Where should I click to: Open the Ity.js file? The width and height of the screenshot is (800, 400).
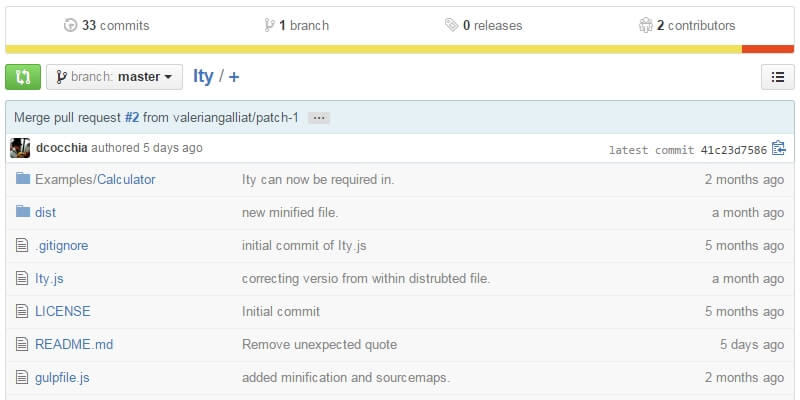point(49,278)
